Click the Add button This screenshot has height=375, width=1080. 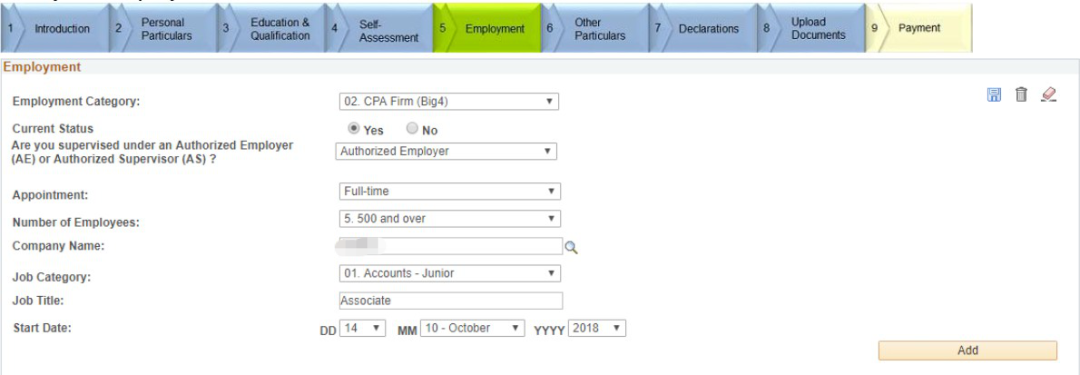click(967, 350)
